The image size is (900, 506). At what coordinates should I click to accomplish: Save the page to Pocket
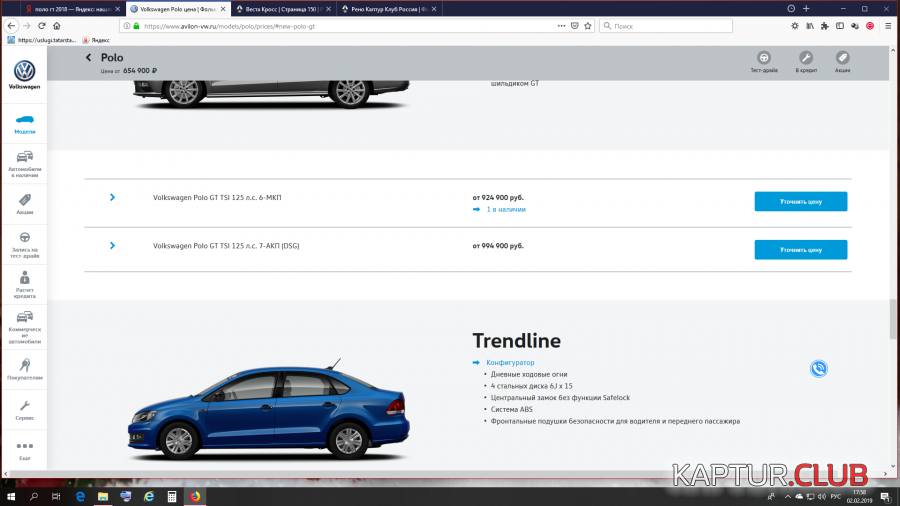575,26
